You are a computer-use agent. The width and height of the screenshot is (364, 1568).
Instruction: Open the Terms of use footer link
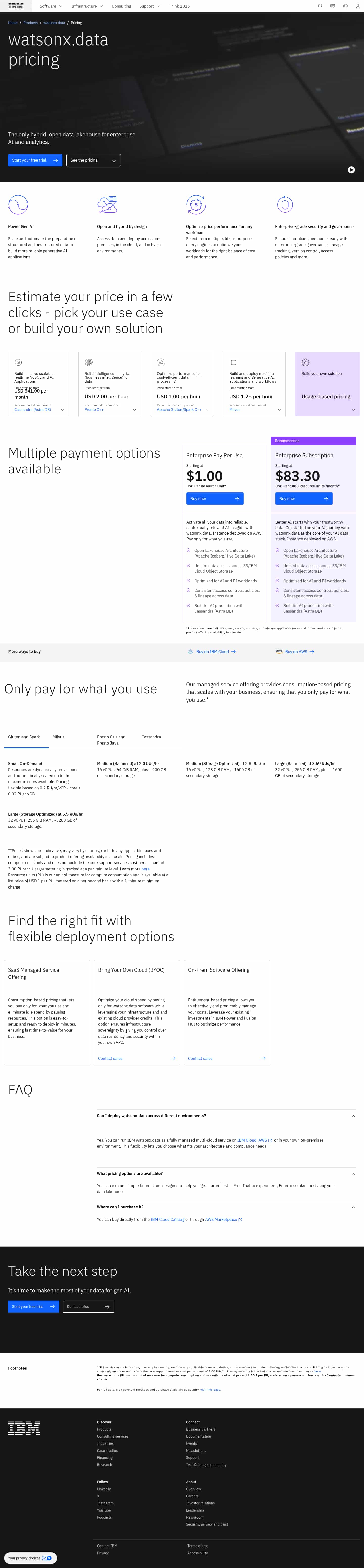pyautogui.click(x=197, y=1545)
